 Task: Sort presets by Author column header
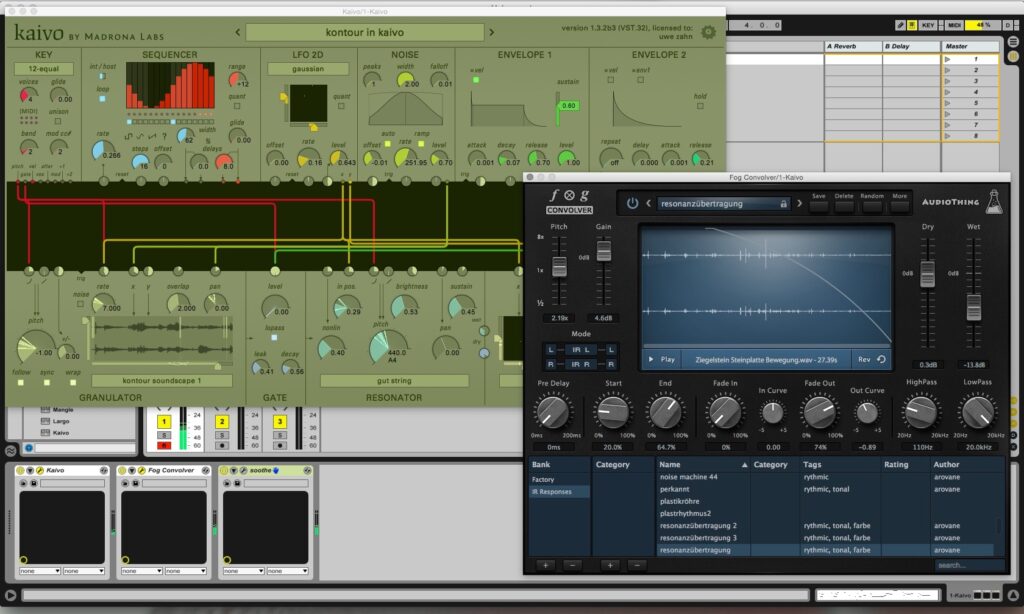(x=967, y=464)
